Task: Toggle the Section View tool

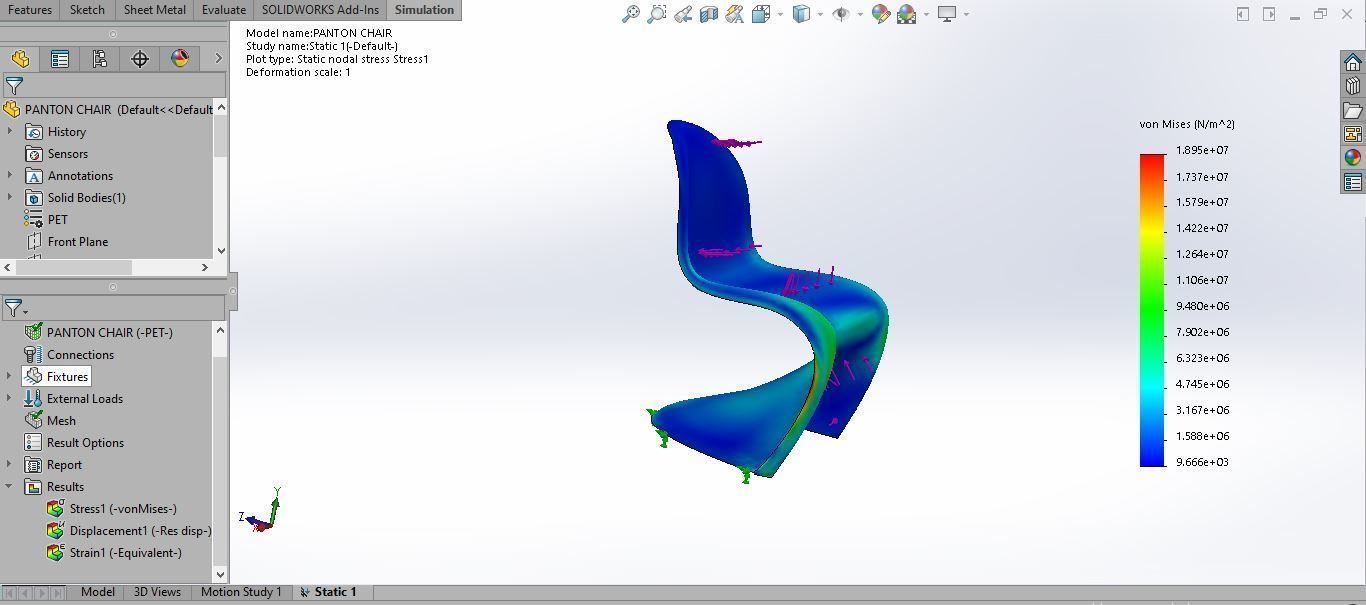Action: (709, 14)
